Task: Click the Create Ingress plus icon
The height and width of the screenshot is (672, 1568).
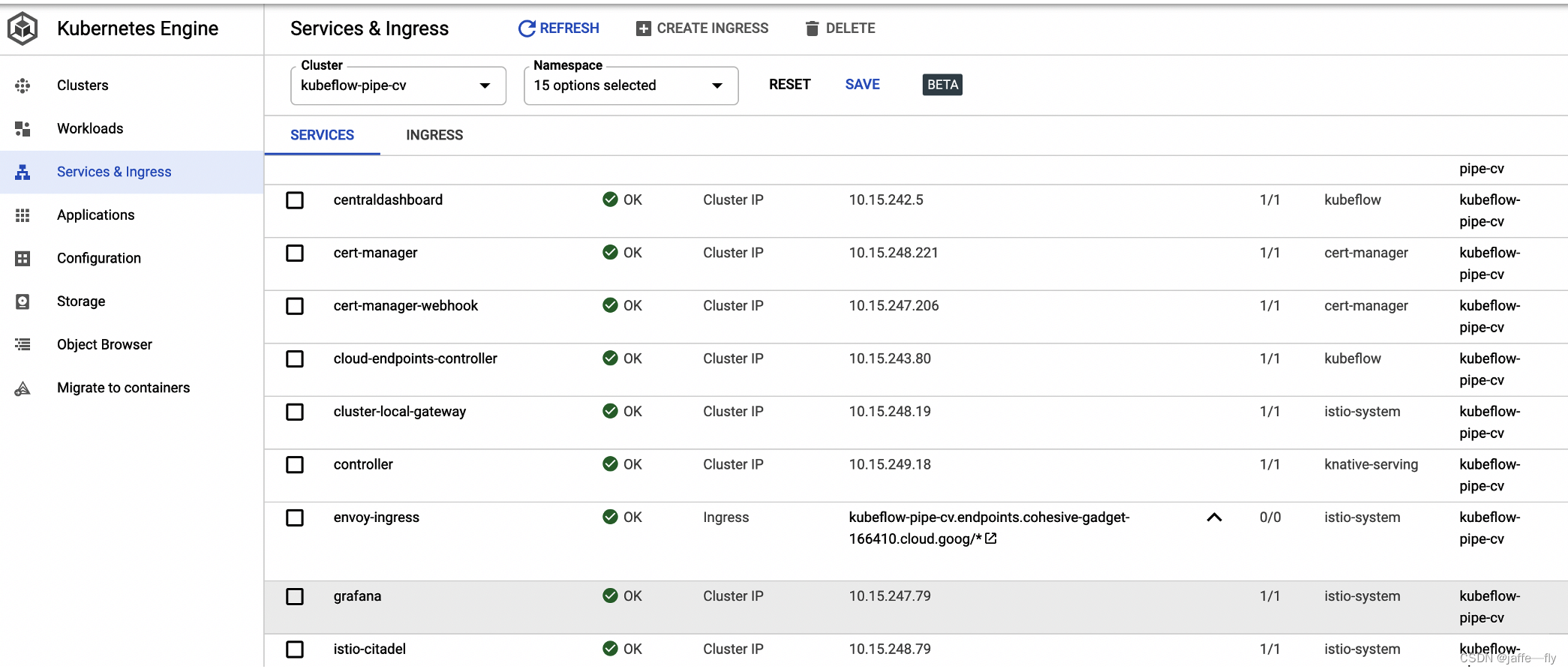Action: click(643, 28)
